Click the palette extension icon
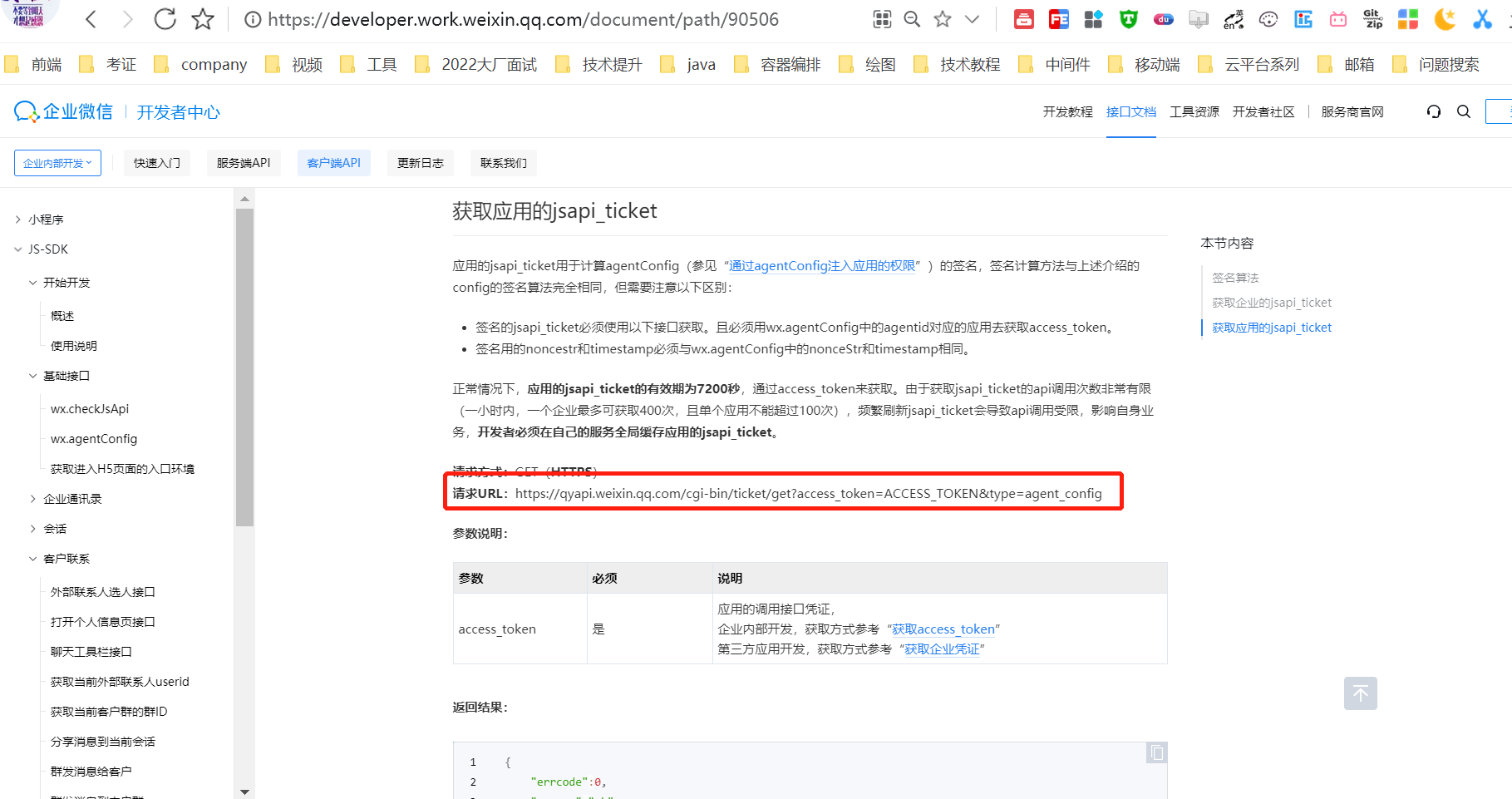This screenshot has width=1512, height=799. point(1268,18)
